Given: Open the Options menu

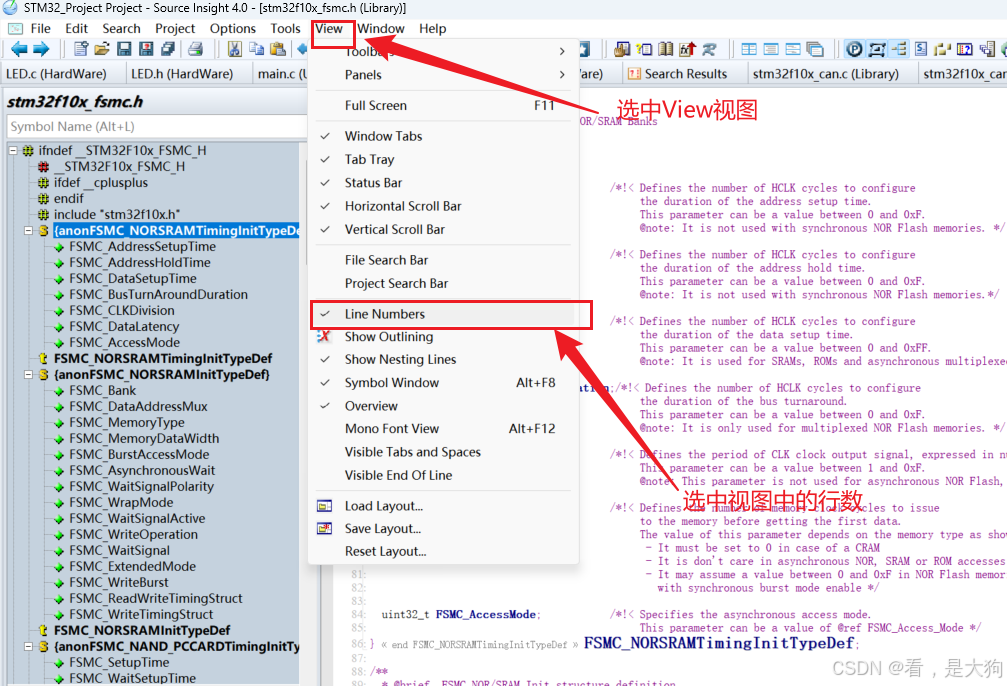Looking at the screenshot, I should [x=232, y=29].
